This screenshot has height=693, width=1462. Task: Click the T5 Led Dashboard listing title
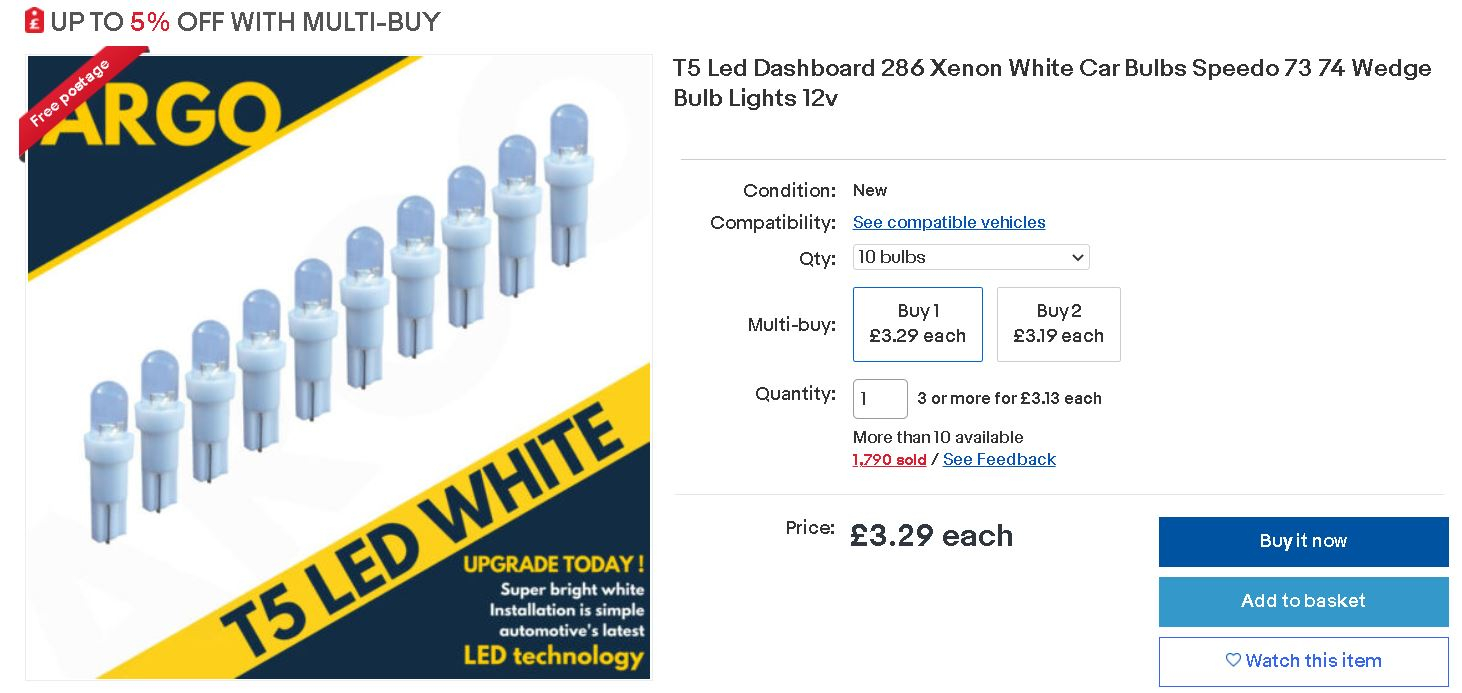pyautogui.click(x=1052, y=83)
